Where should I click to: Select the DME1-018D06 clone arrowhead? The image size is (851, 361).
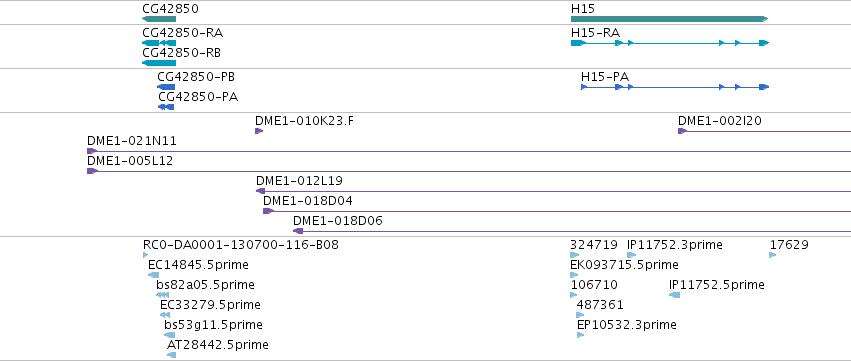298,231
